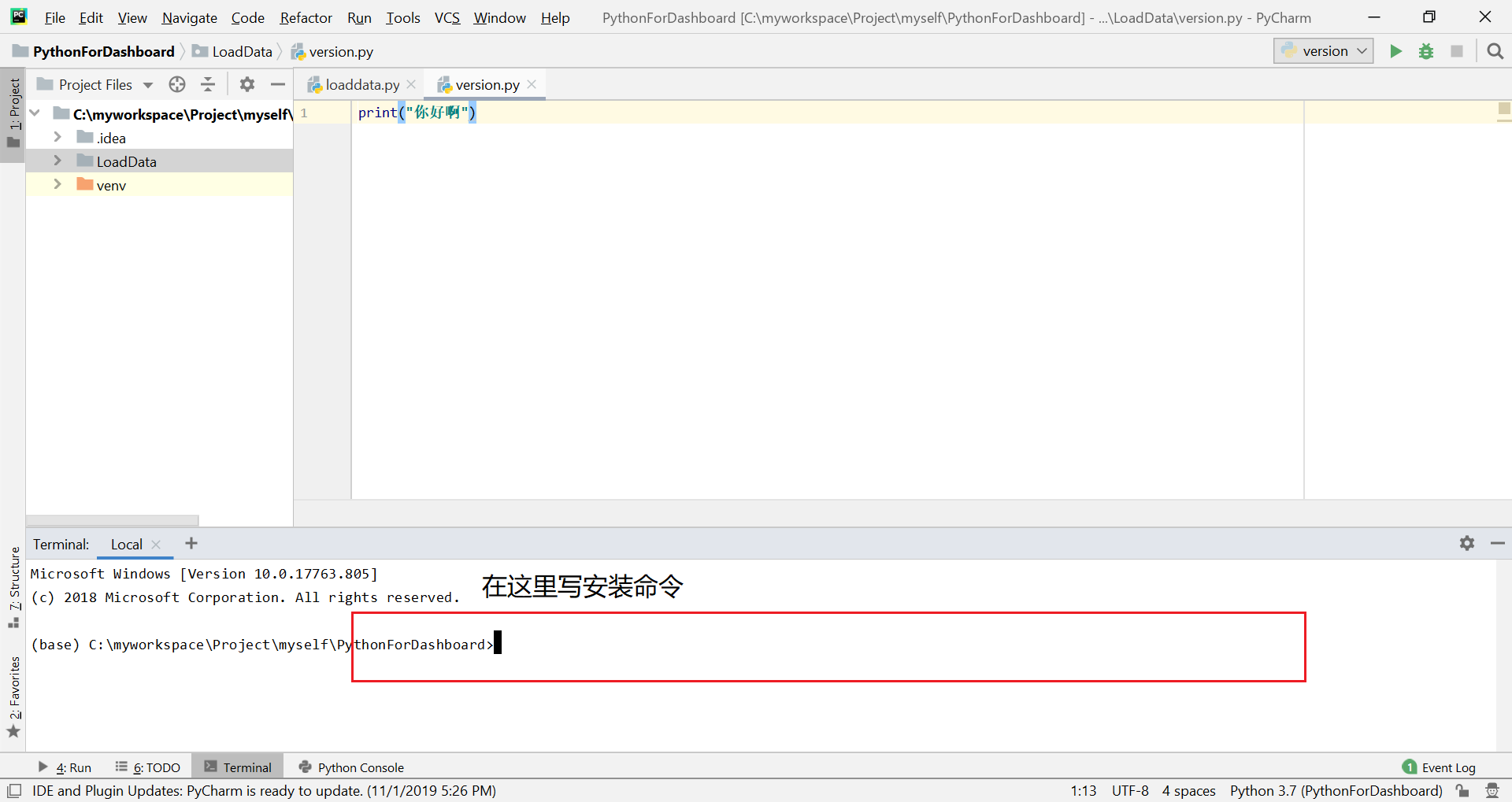Click the lock read-only status icon
This screenshot has width=1512, height=802.
click(1462, 790)
